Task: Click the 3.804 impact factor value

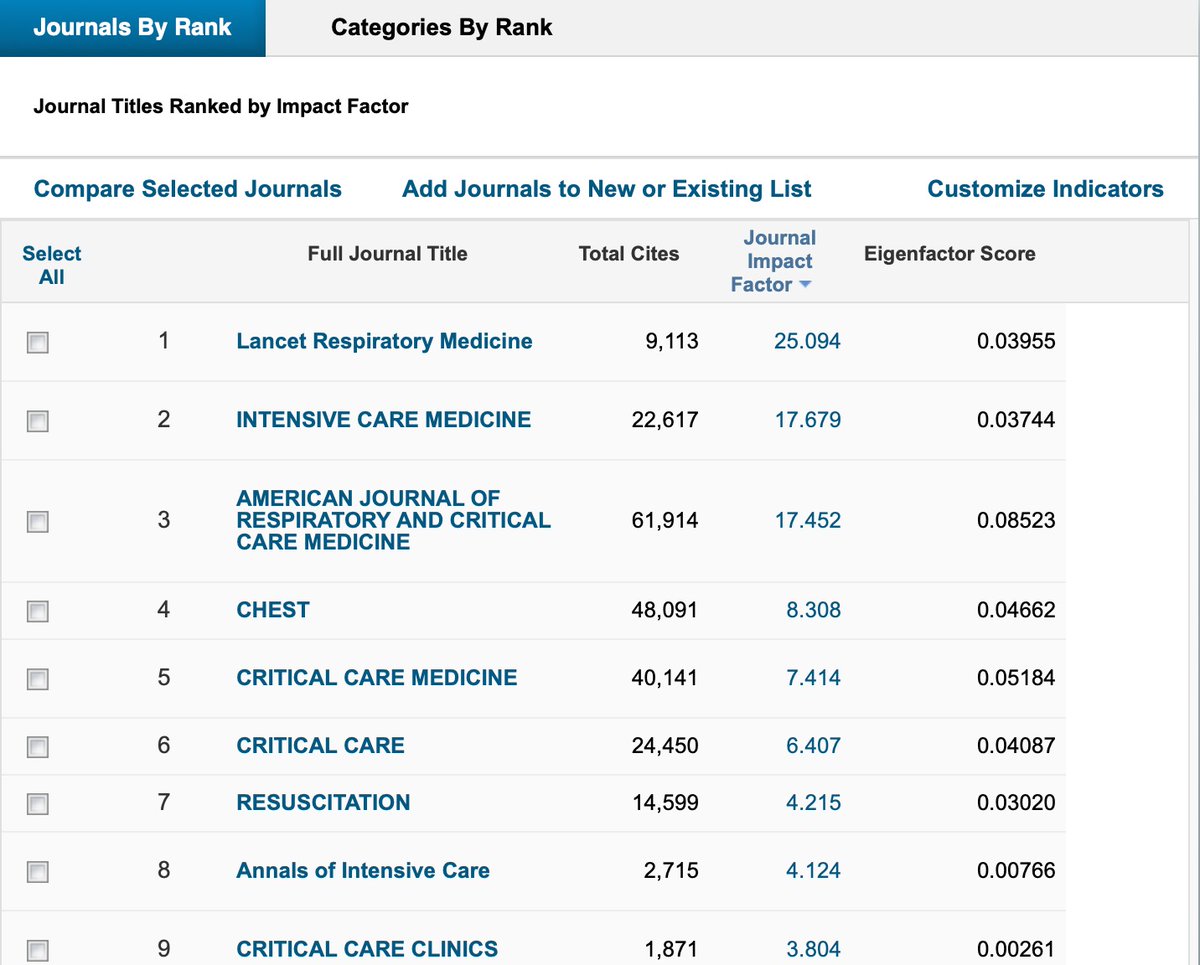Action: [813, 948]
